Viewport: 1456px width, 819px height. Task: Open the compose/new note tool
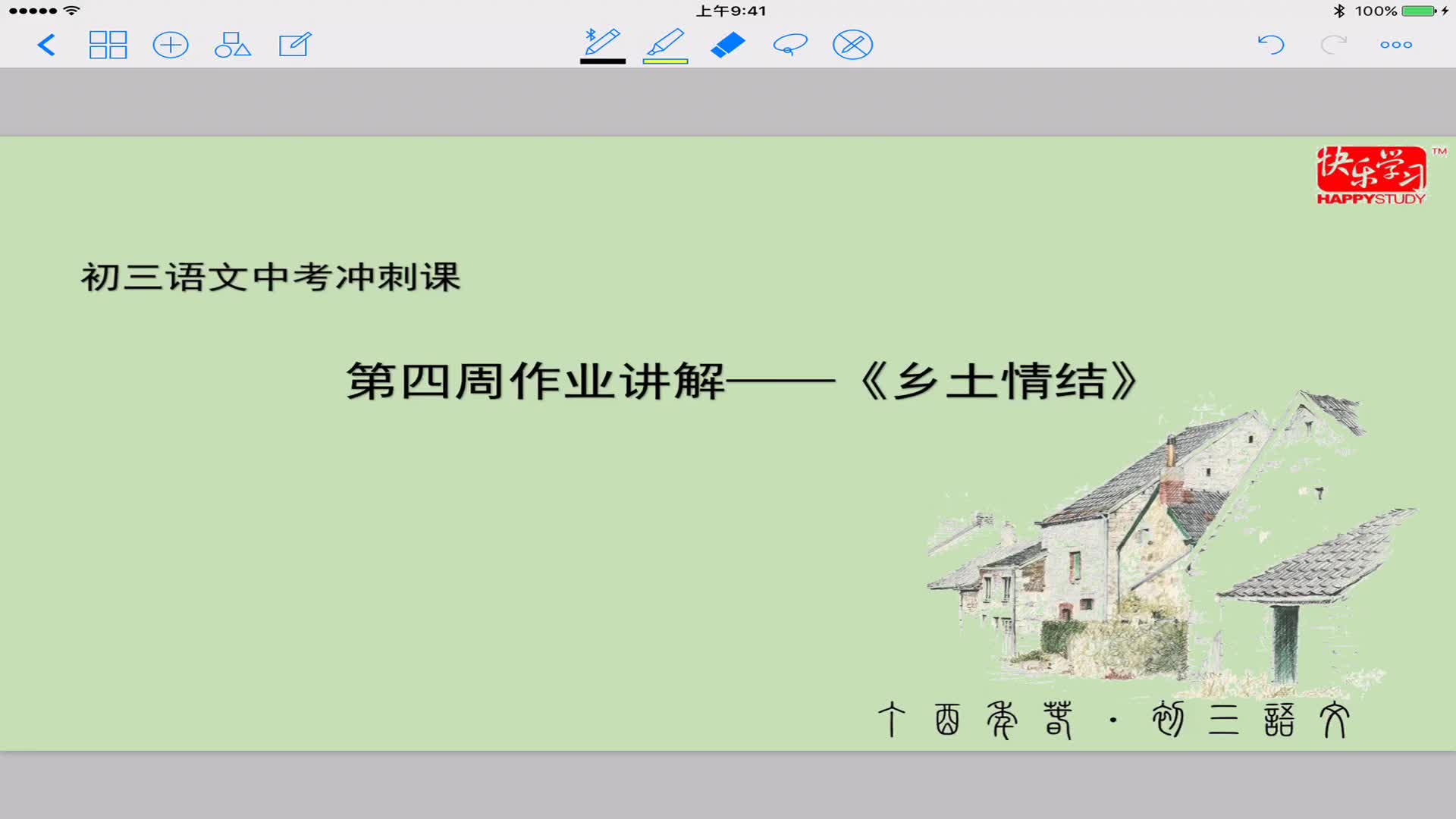[x=296, y=45]
